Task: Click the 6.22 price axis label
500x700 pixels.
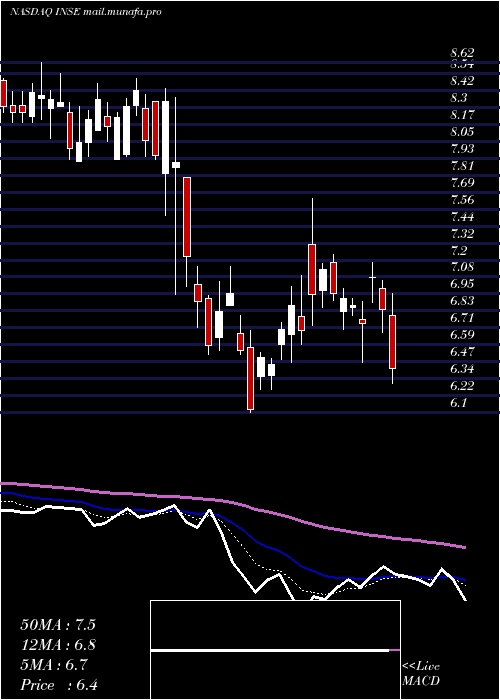Action: (462, 386)
